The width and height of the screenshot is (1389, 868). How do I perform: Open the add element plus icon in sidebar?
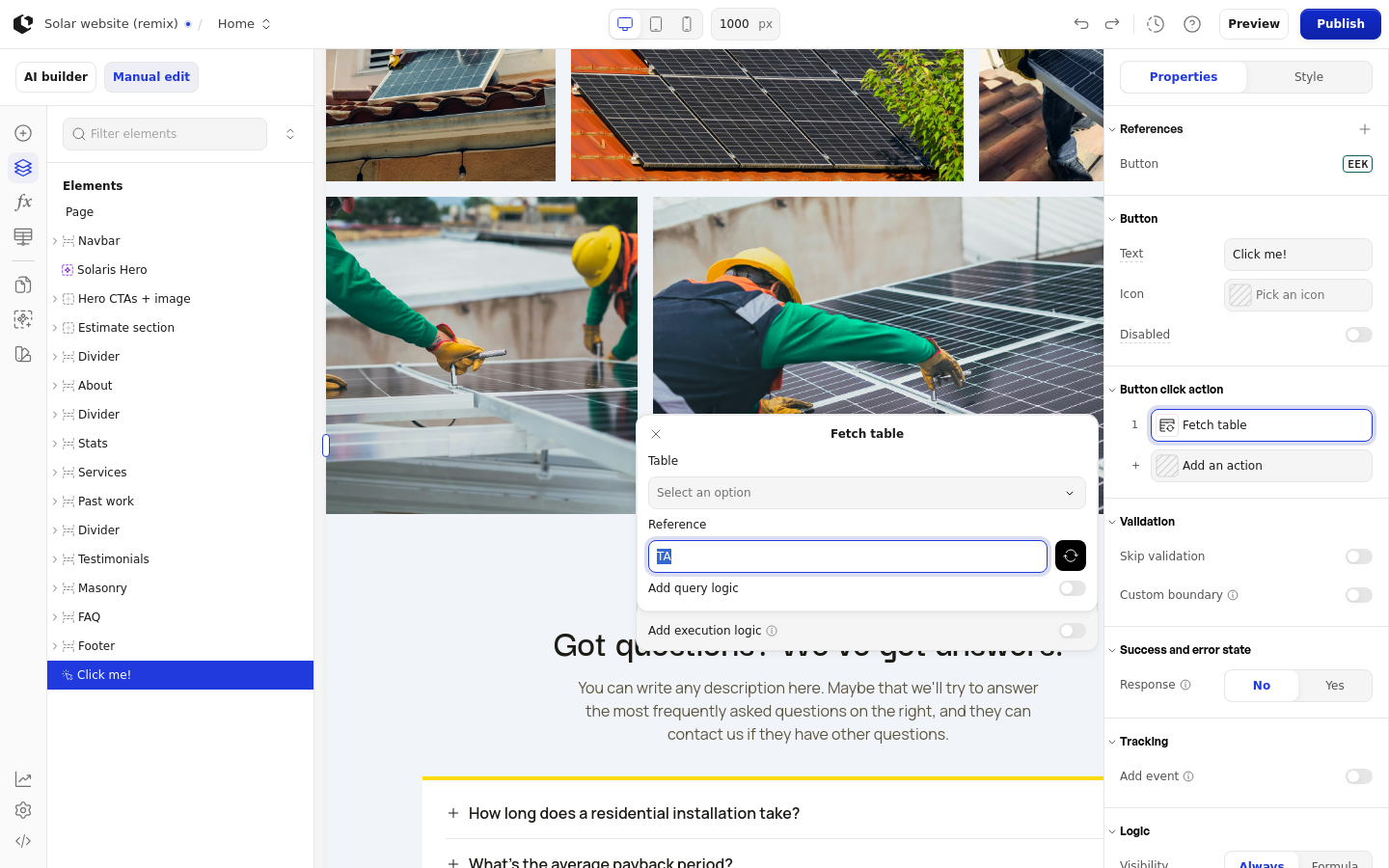pos(23,133)
